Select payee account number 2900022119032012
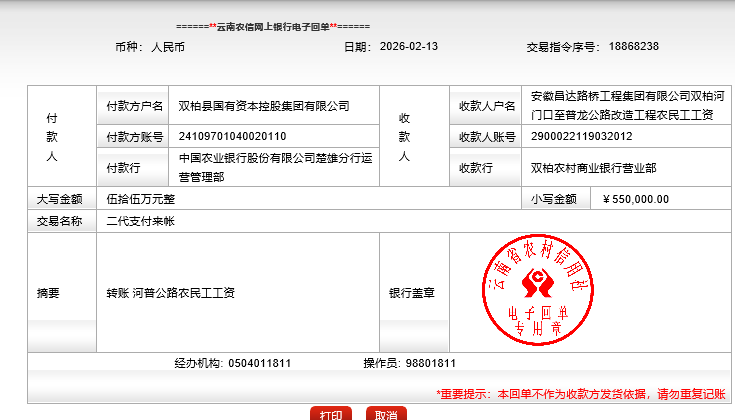 point(580,137)
